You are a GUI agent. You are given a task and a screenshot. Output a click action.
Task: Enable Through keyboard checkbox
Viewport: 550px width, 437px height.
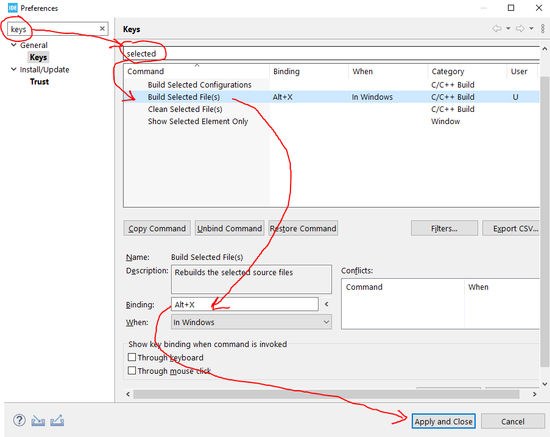[132, 357]
